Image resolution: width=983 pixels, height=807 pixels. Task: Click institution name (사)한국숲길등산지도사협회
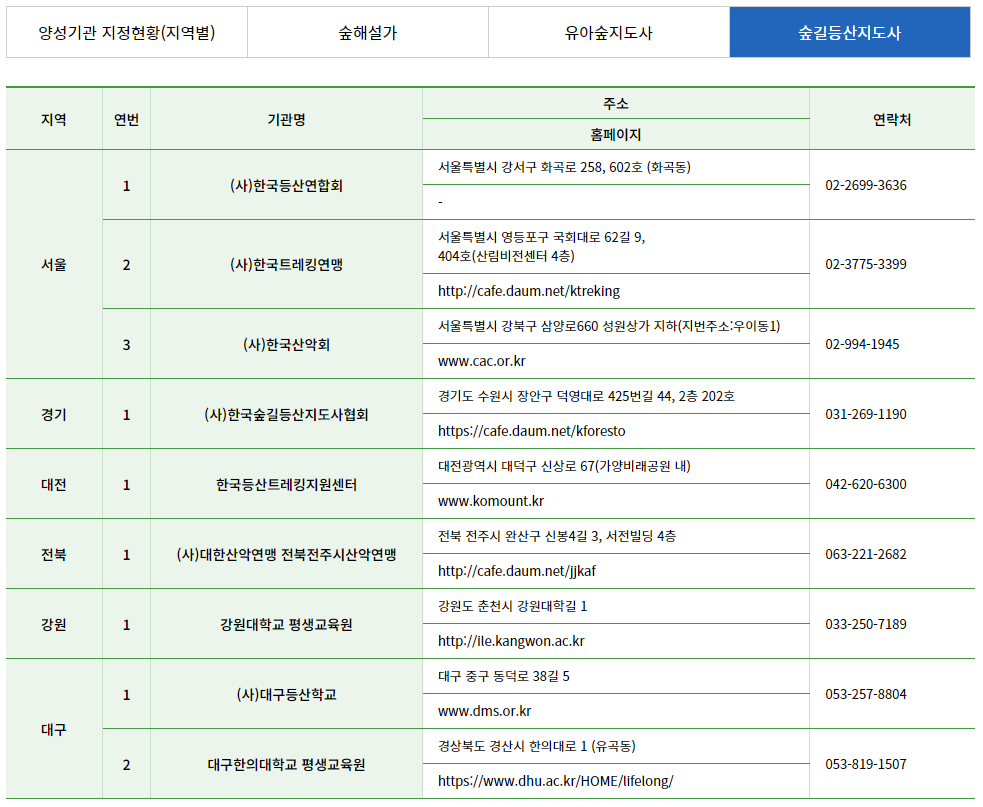pos(286,414)
